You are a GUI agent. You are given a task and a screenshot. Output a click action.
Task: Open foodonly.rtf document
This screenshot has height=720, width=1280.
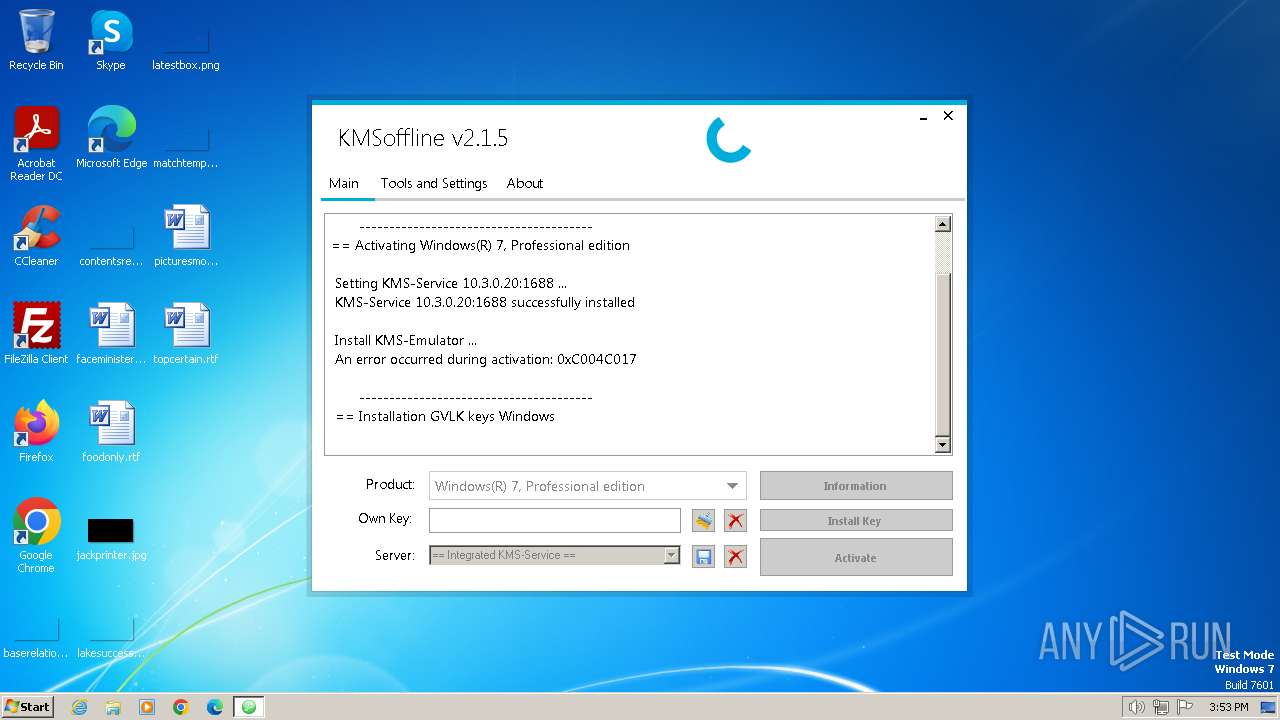point(111,432)
